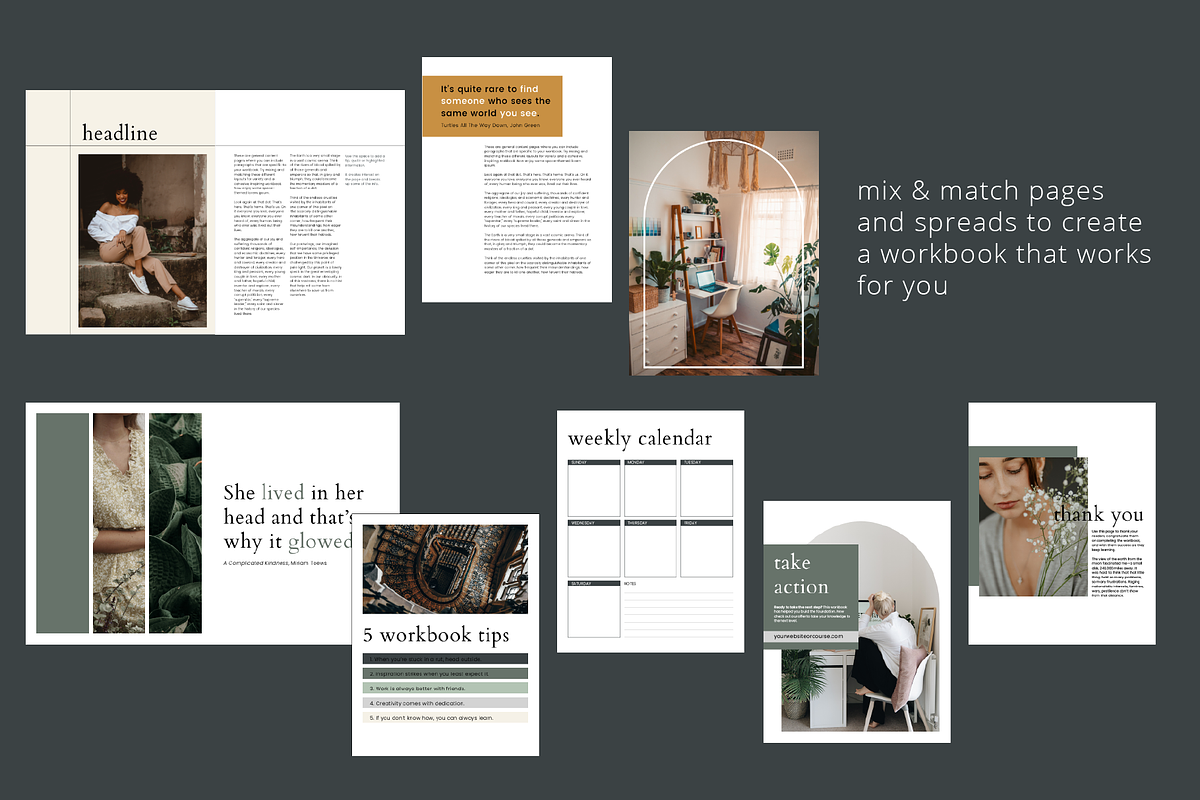This screenshot has height=800, width=1200.
Task: Click the NOTES lined area in weekly calendar
Action: [x=679, y=609]
